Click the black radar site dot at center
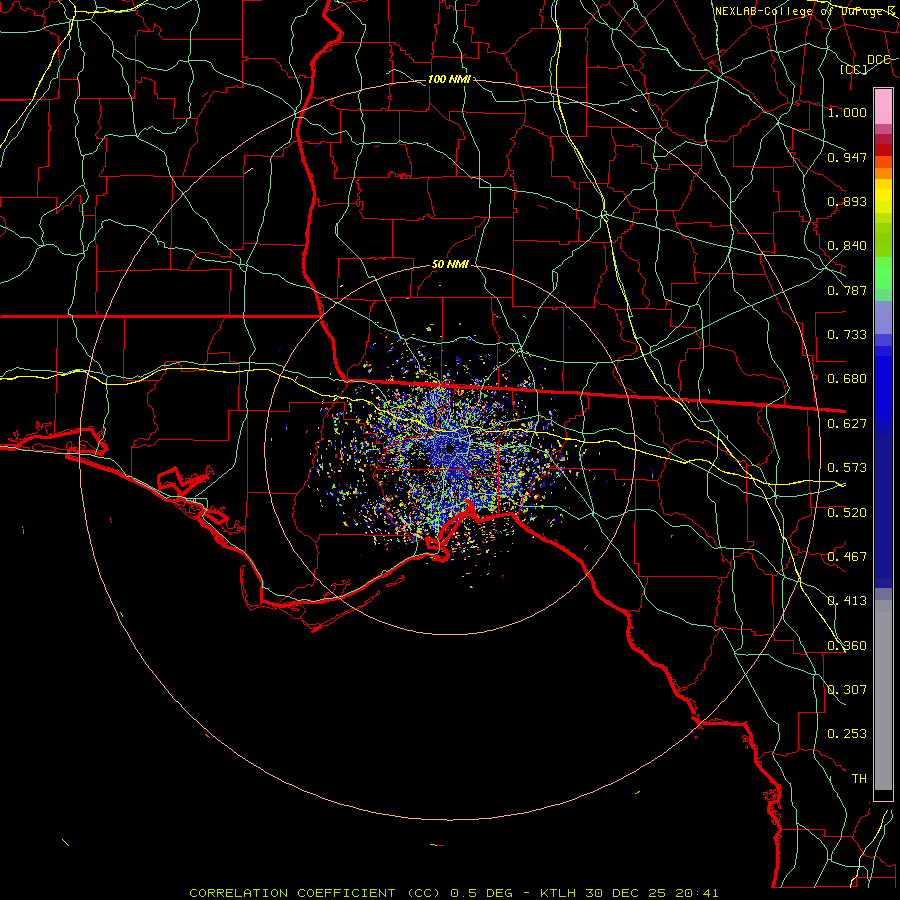The image size is (900, 900). [449, 448]
